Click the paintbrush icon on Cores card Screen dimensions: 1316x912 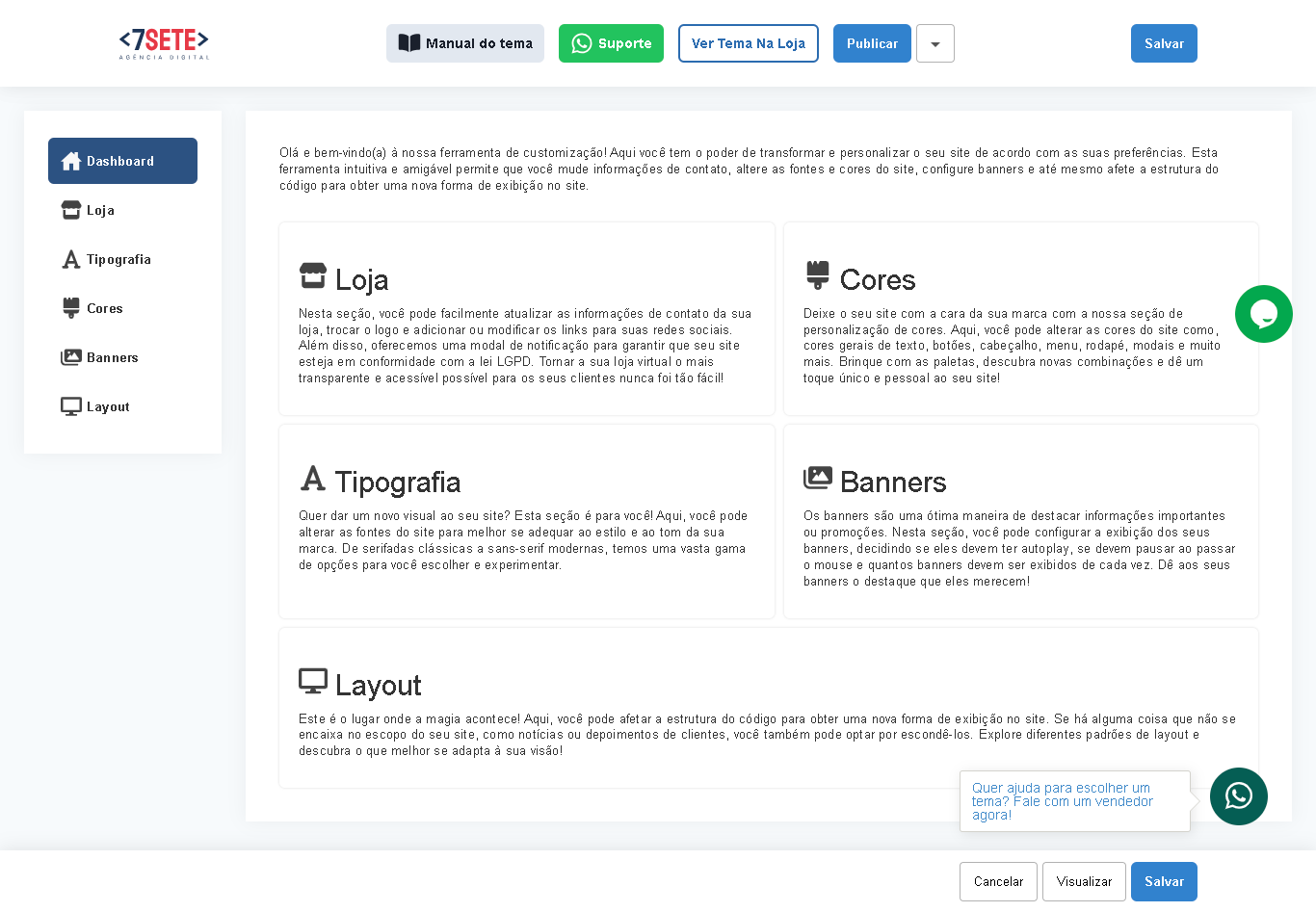(x=818, y=275)
